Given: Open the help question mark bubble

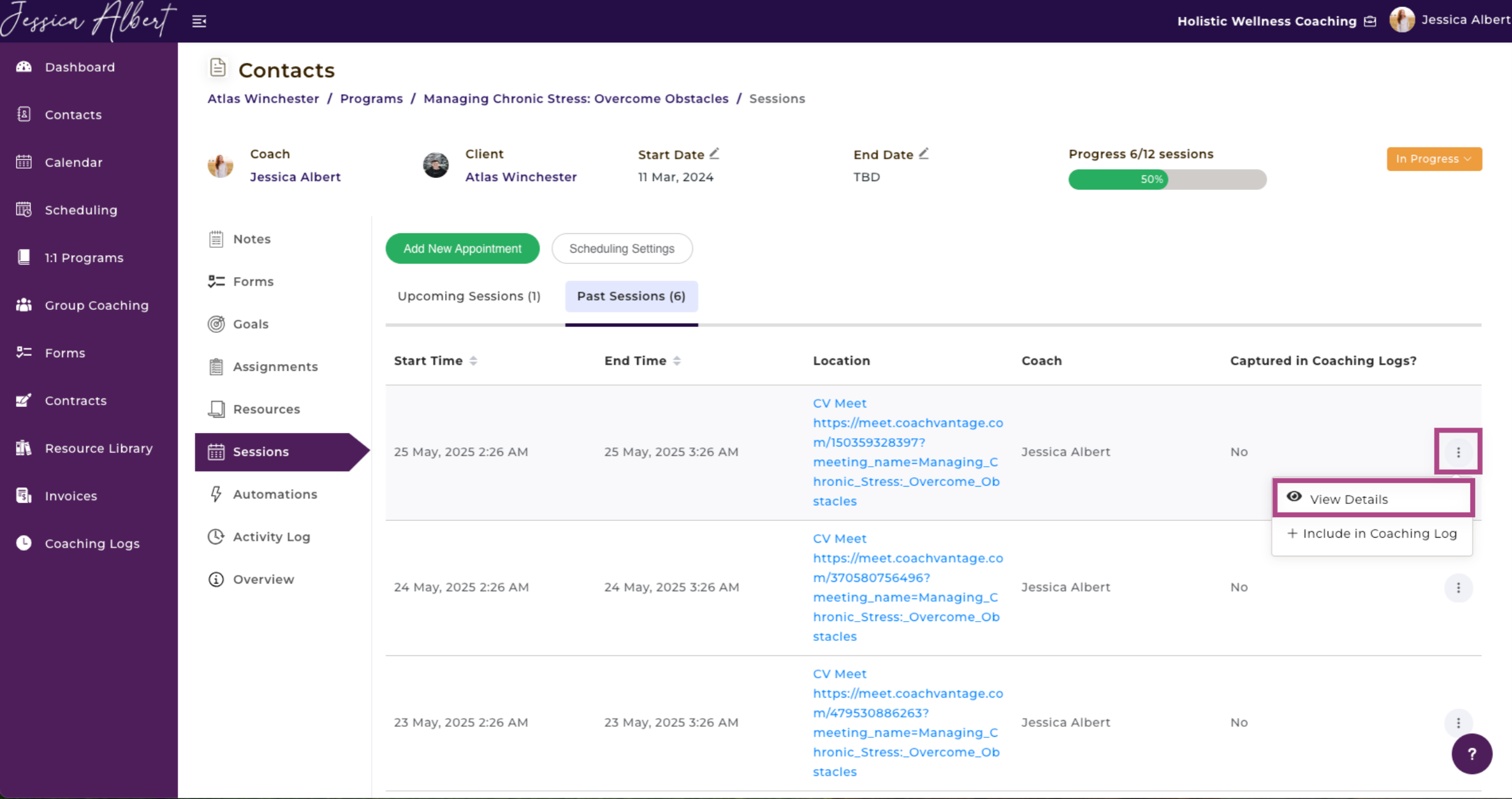Looking at the screenshot, I should 1472,754.
